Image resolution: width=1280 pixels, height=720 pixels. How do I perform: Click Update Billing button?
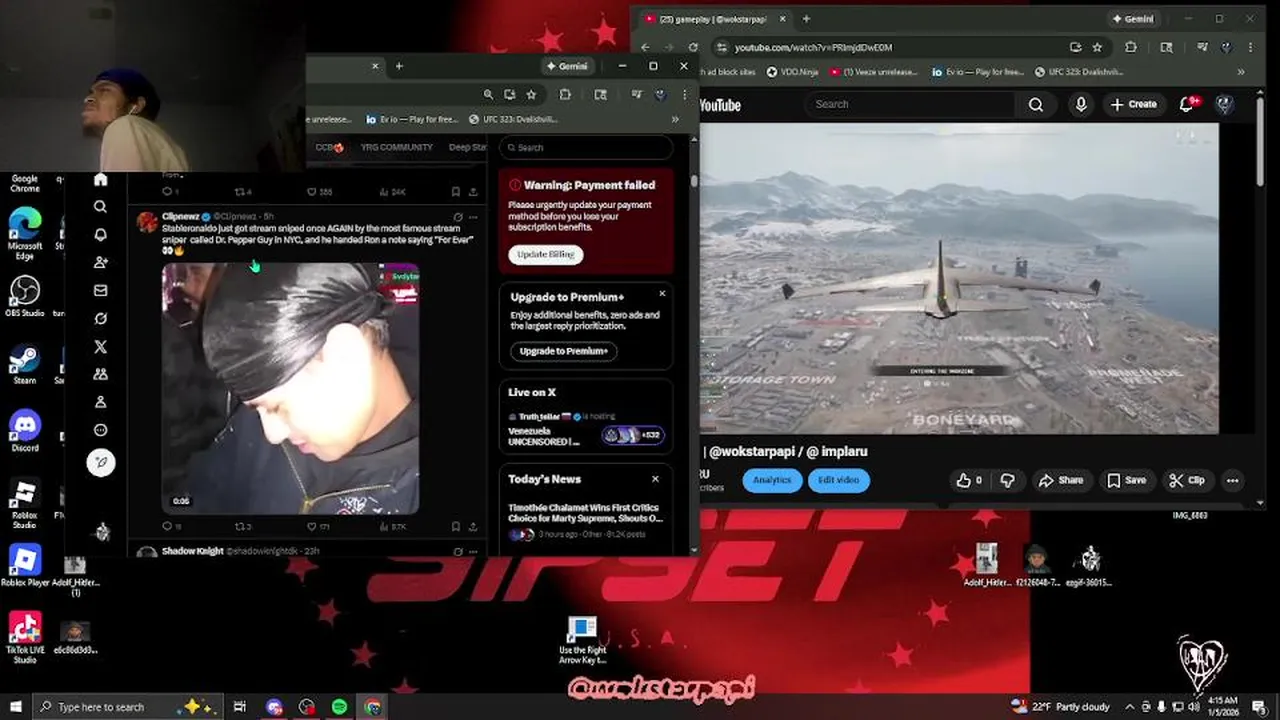click(546, 254)
